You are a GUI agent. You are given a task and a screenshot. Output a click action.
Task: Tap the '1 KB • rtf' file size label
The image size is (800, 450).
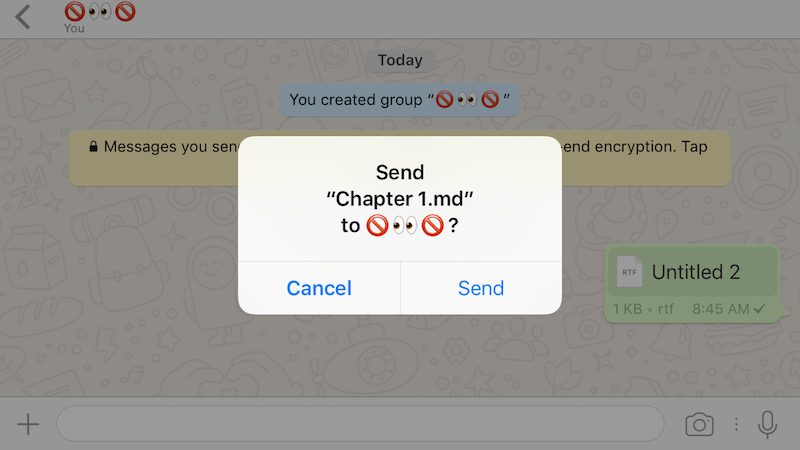[x=643, y=309]
